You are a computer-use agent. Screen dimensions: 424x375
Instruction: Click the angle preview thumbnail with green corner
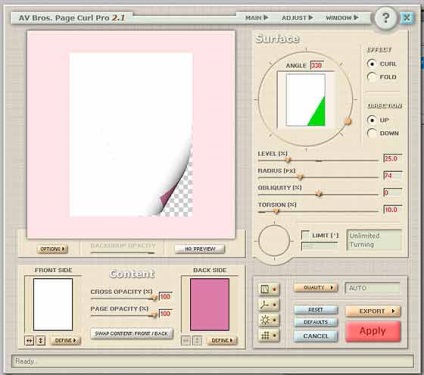point(306,100)
